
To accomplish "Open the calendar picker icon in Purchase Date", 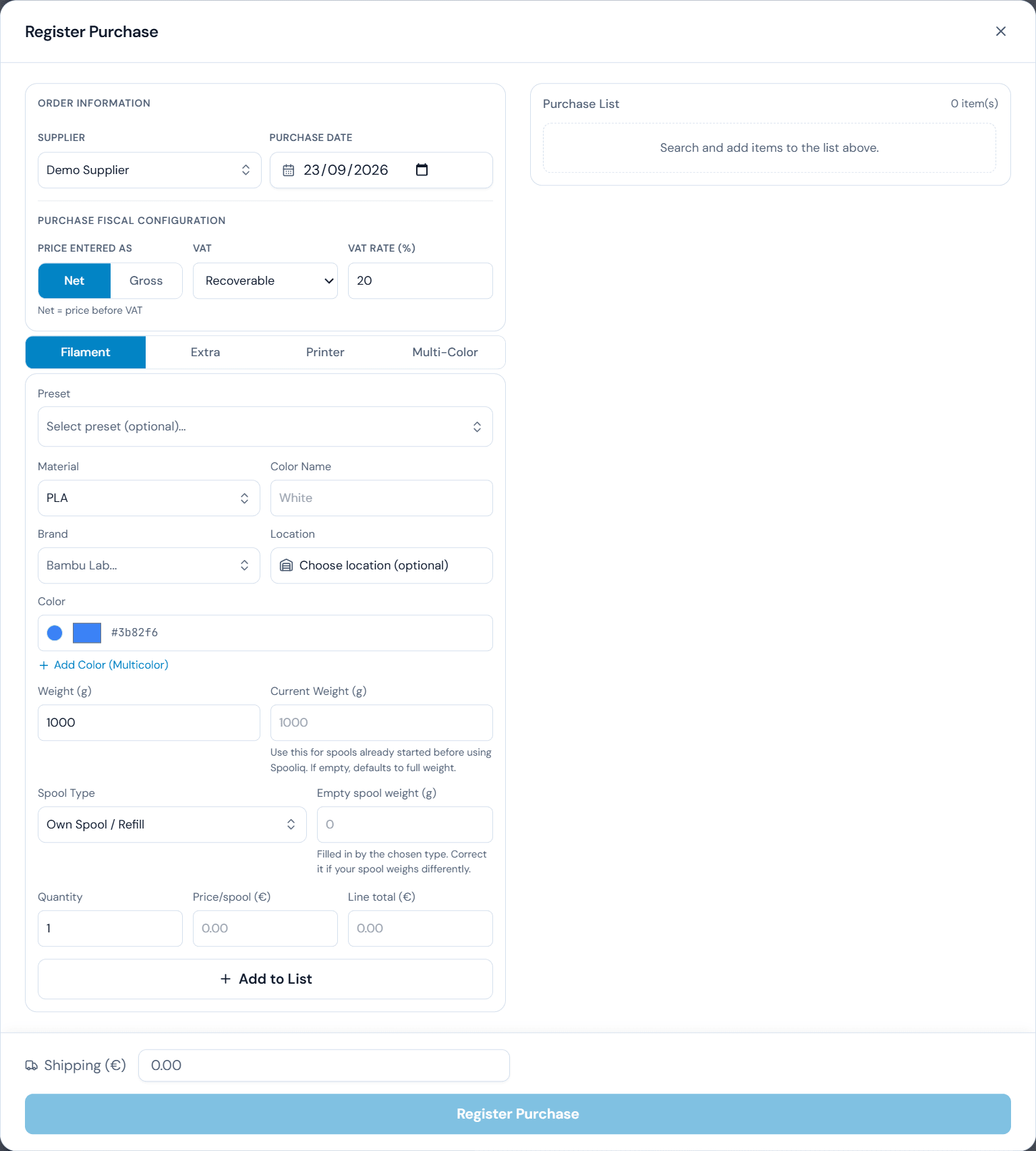I will coord(422,170).
